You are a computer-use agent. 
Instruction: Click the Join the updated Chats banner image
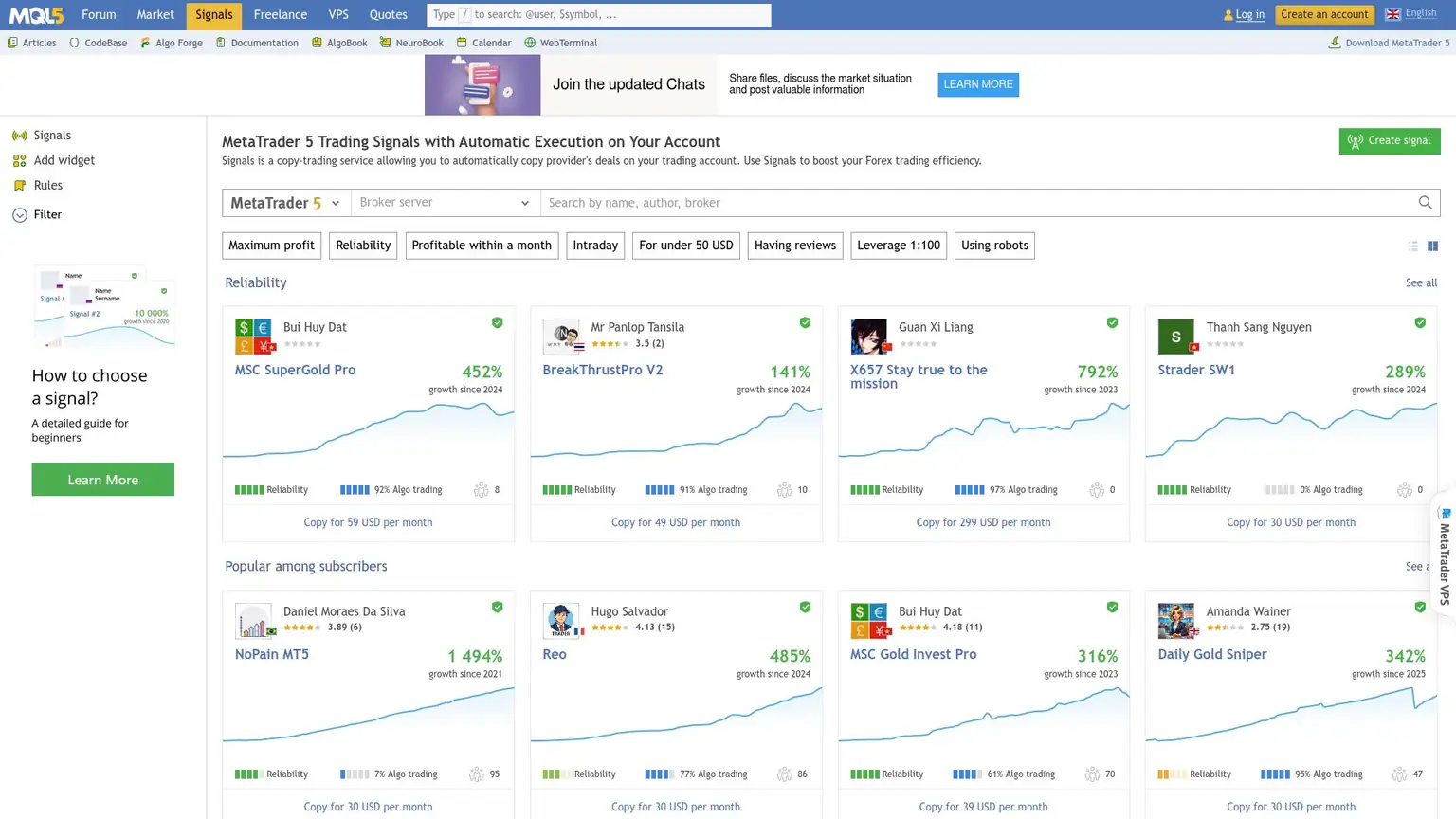(482, 85)
